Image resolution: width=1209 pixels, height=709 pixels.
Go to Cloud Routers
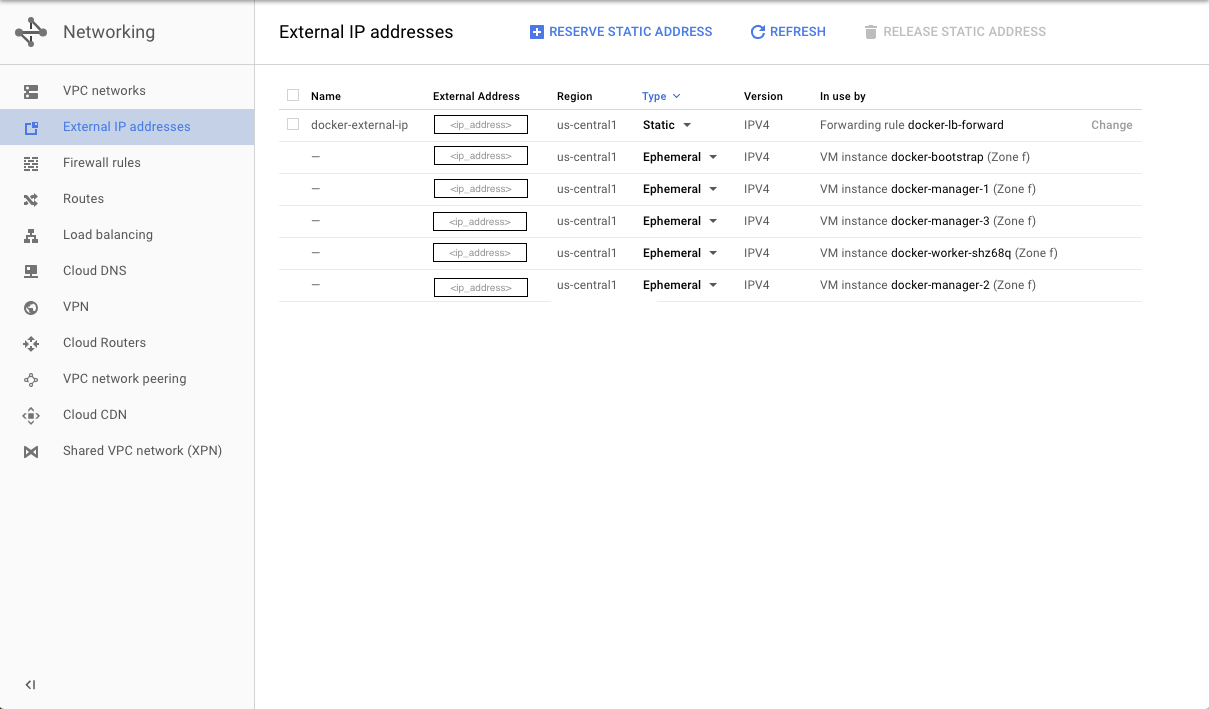pos(127,343)
